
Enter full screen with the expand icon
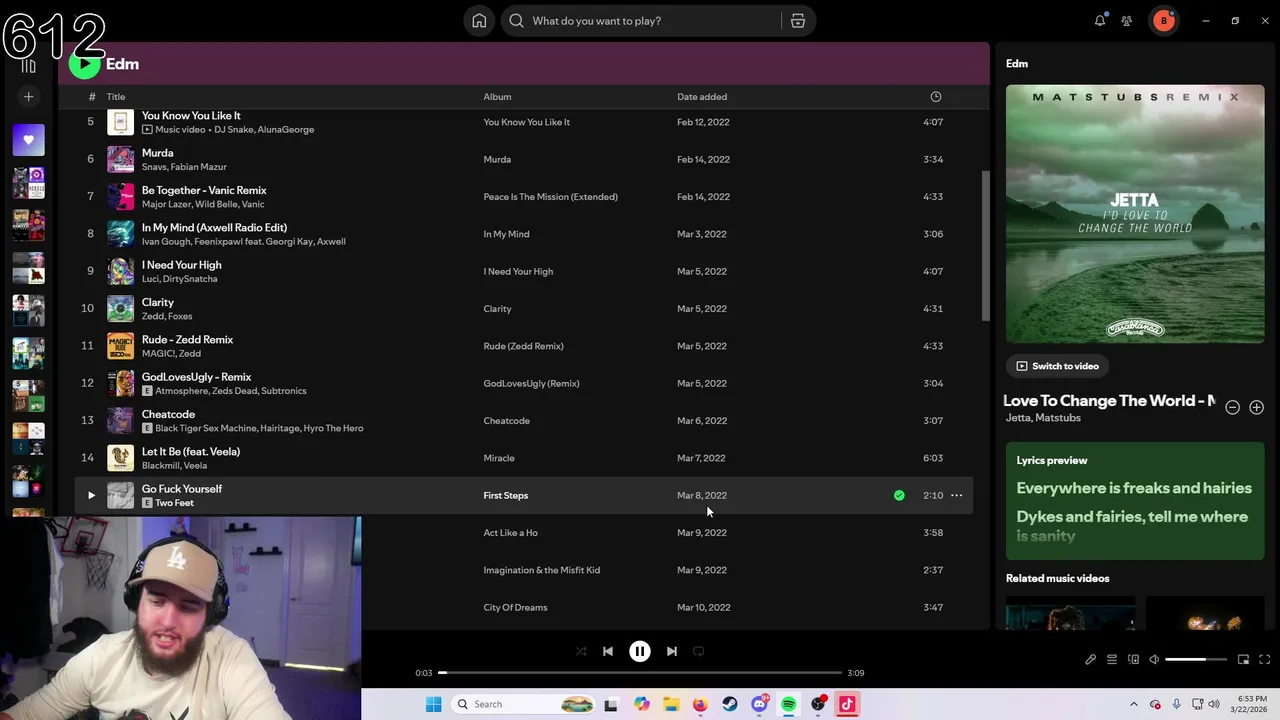pos(1264,660)
